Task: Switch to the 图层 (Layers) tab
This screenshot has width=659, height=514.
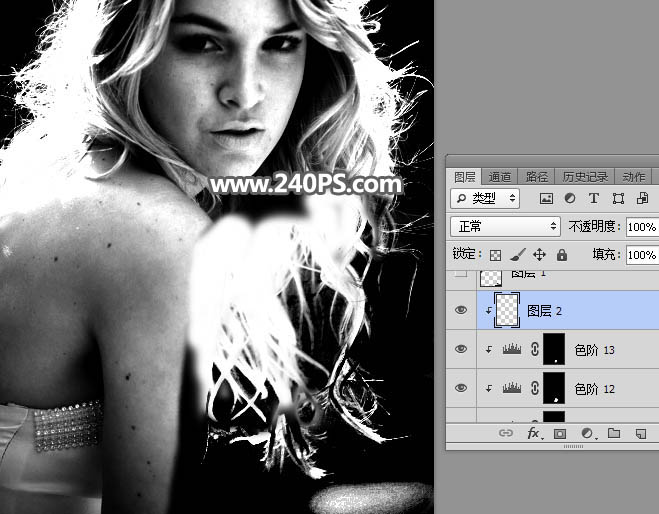Action: (464, 177)
